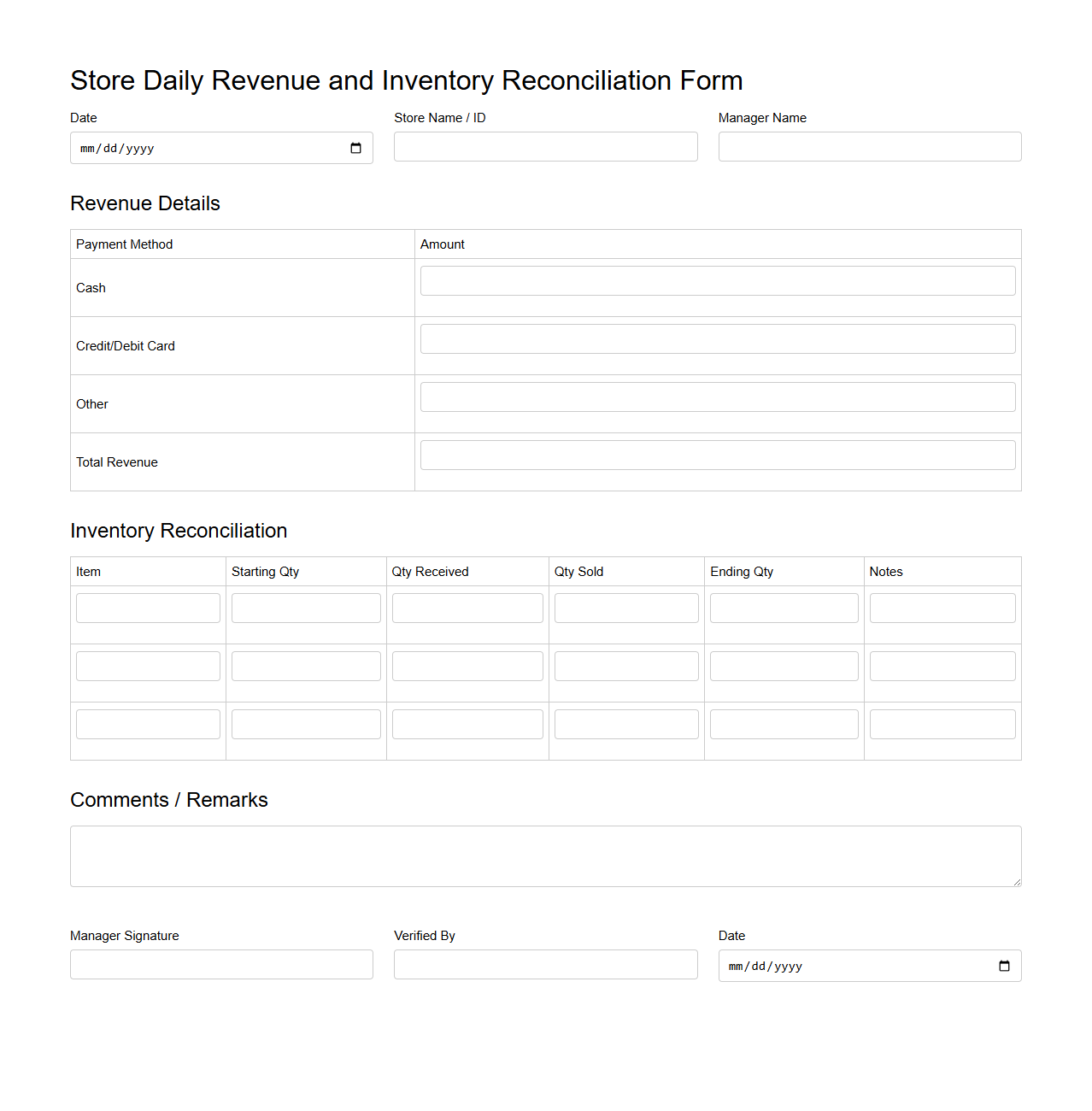The image size is (1092, 1111).
Task: Select the Starting Qty field in row one
Action: tap(305, 608)
